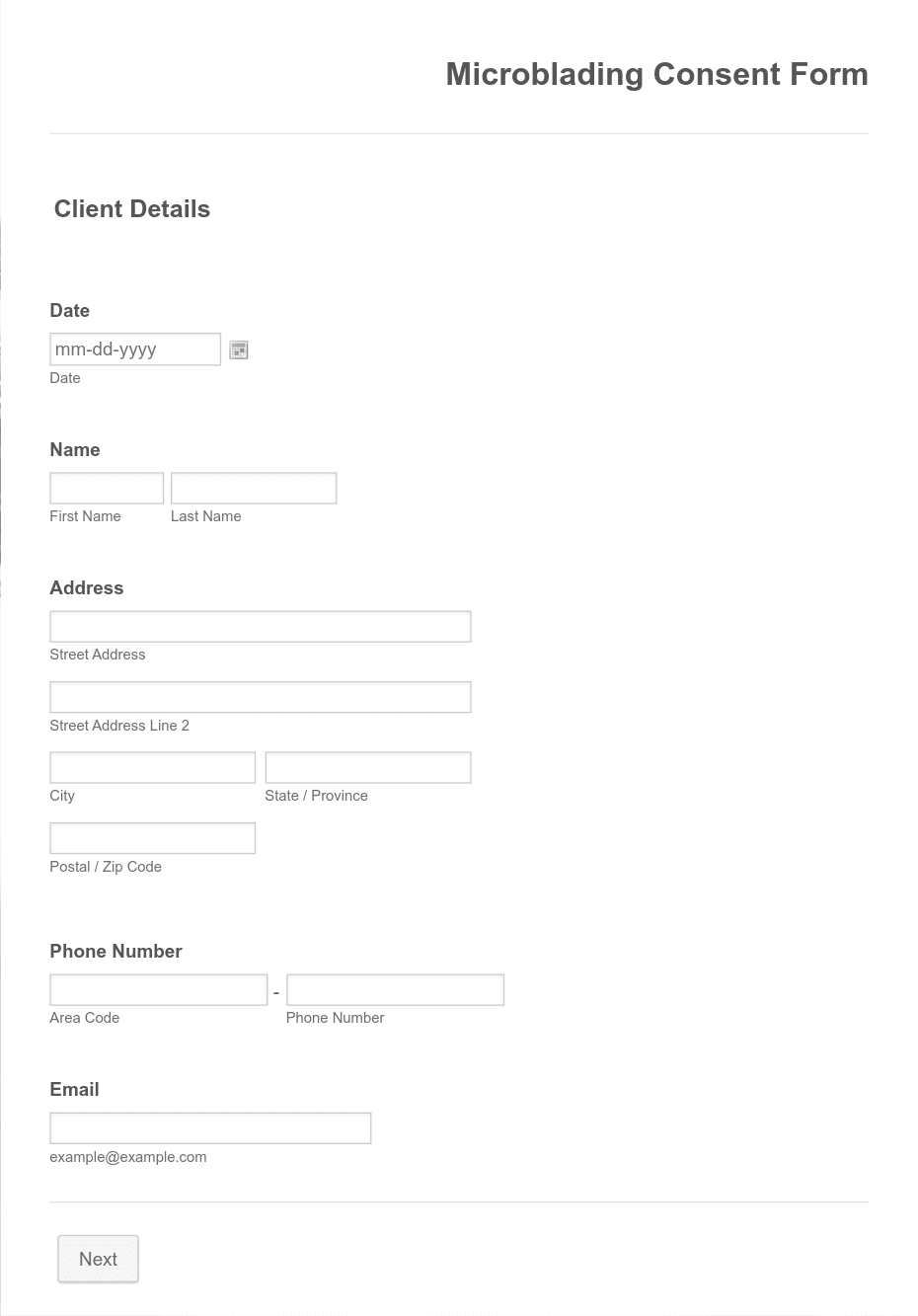Viewport: 918px width, 1316px height.
Task: Focus the Phone Number input box
Action: coord(395,989)
